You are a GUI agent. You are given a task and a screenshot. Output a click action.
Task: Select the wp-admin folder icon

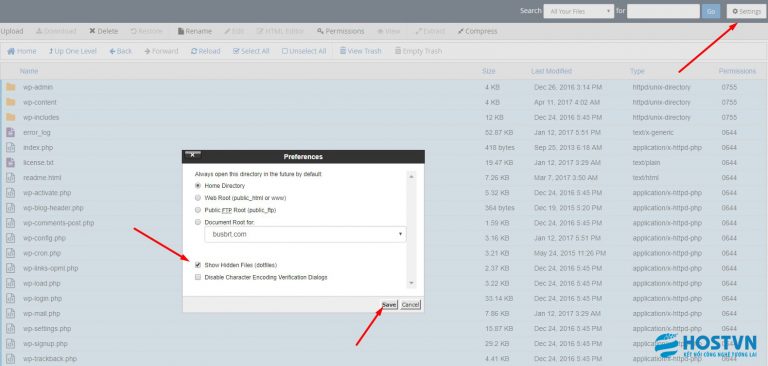click(11, 87)
